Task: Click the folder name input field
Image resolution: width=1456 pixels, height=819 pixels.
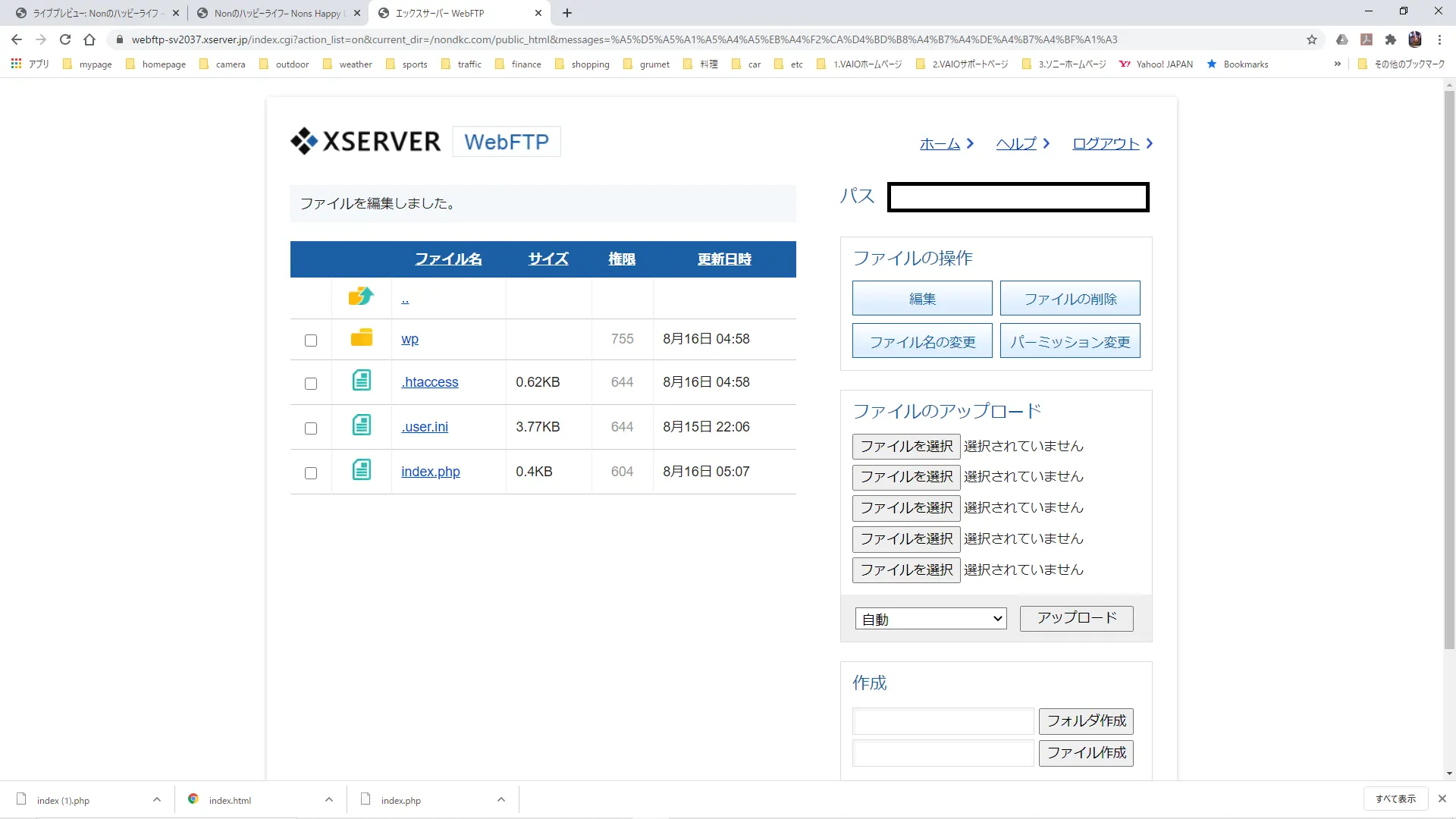Action: pyautogui.click(x=943, y=720)
